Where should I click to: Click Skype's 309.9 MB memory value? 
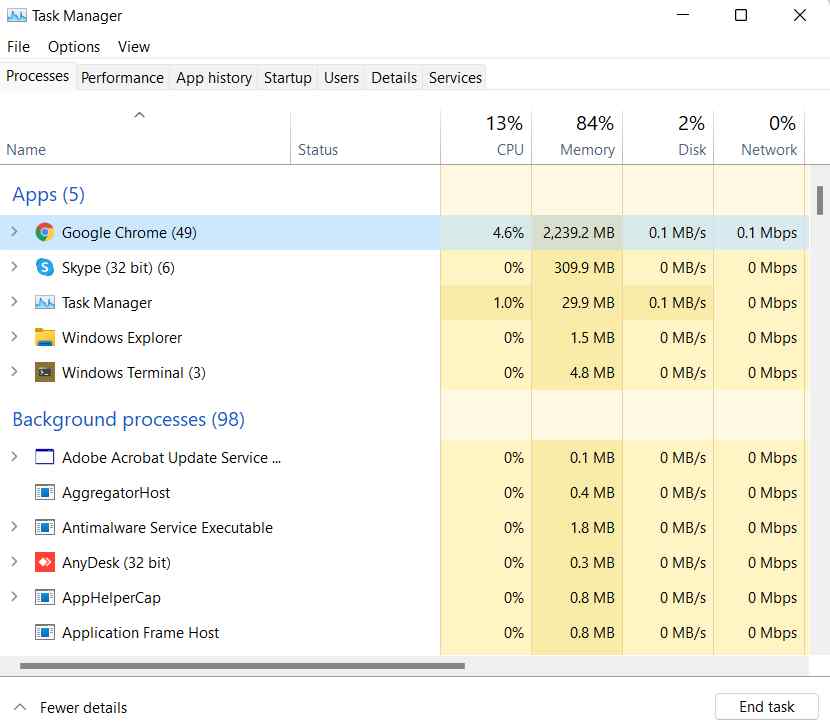[x=584, y=267]
